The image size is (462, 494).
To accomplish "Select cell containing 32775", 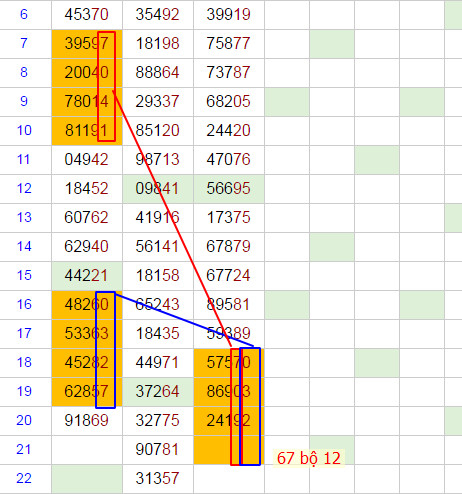I will (158, 421).
